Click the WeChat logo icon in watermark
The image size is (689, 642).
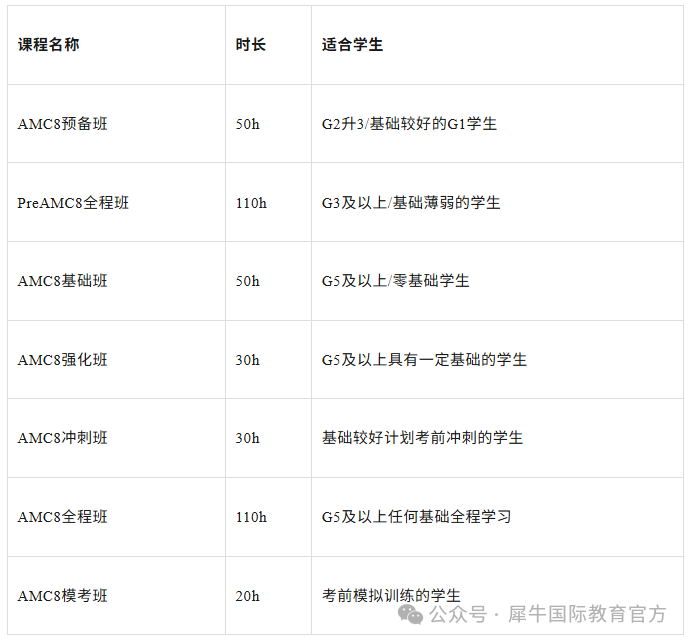[410, 614]
